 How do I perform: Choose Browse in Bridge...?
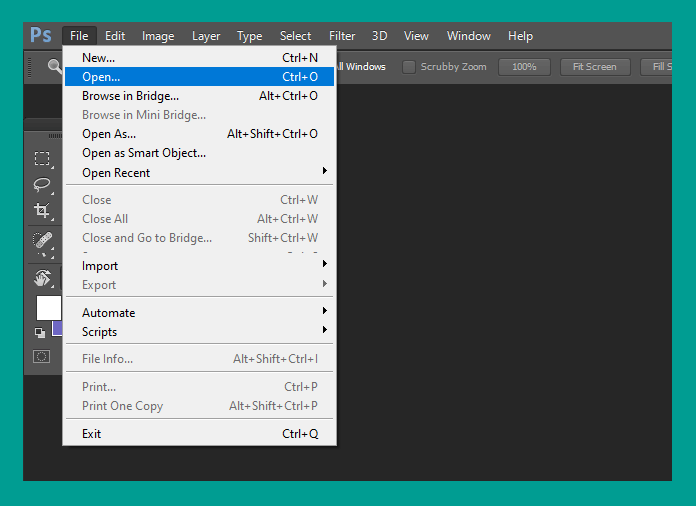coord(200,96)
